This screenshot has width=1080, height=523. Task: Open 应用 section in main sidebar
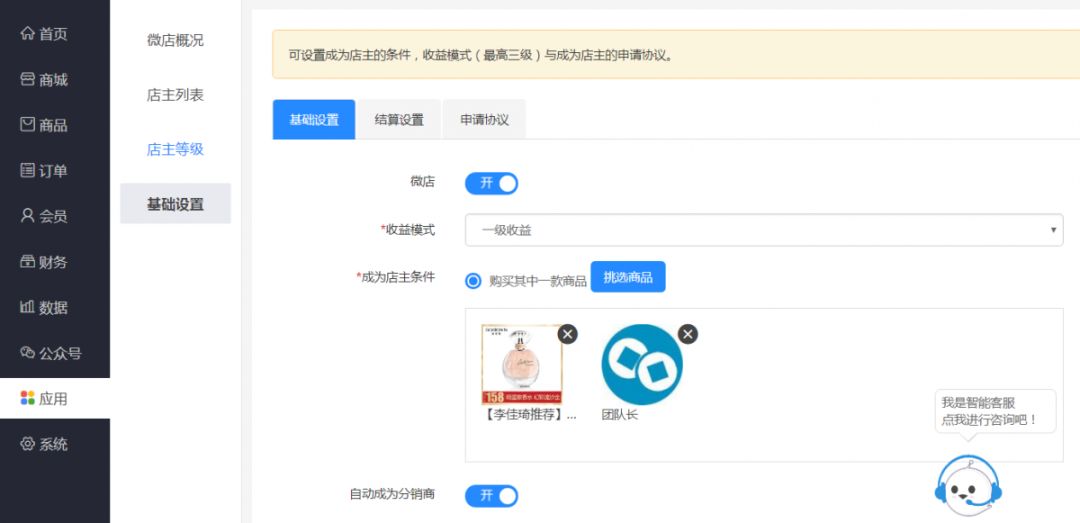[x=54, y=398]
